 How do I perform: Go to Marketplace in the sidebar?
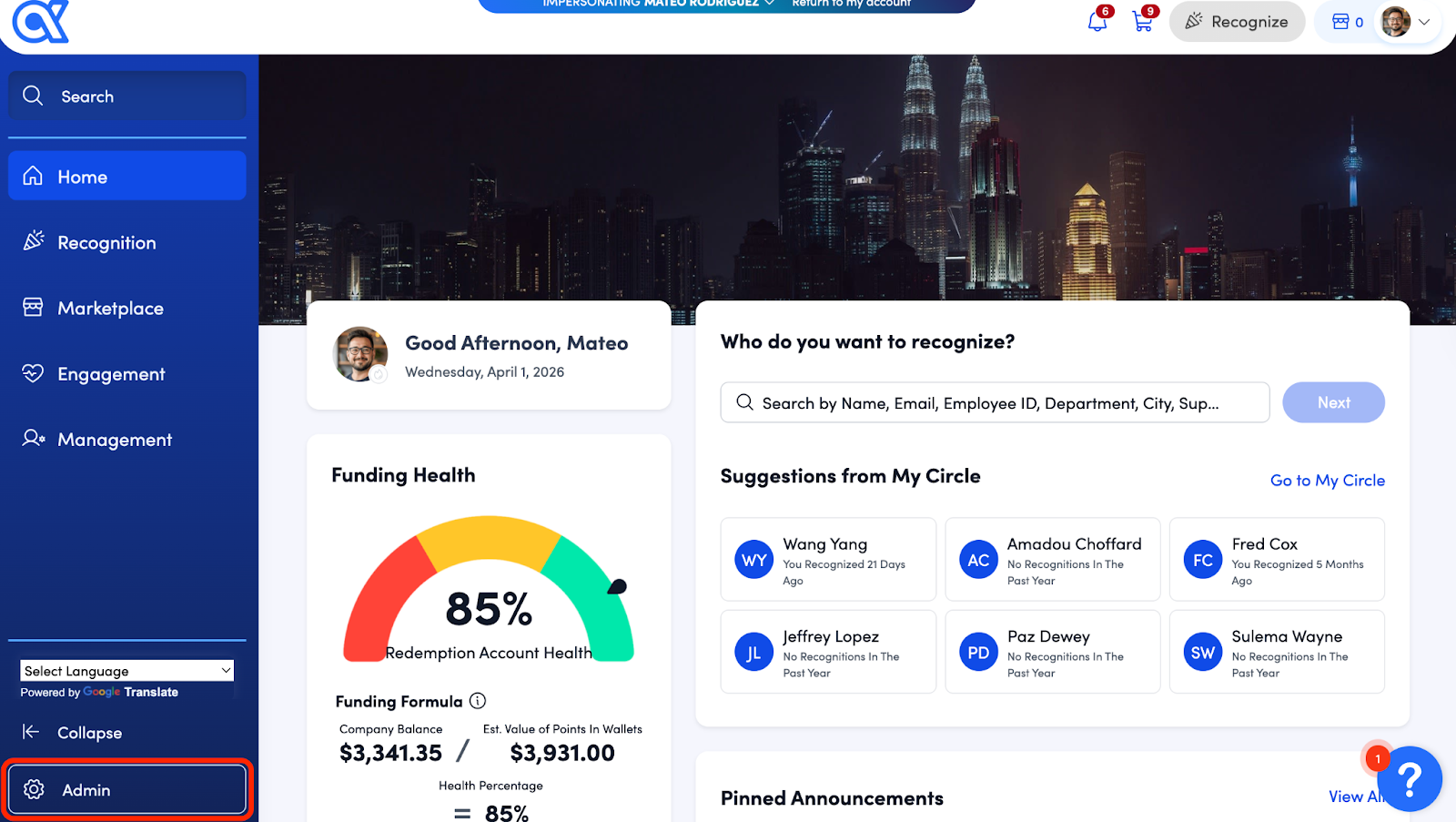[110, 309]
